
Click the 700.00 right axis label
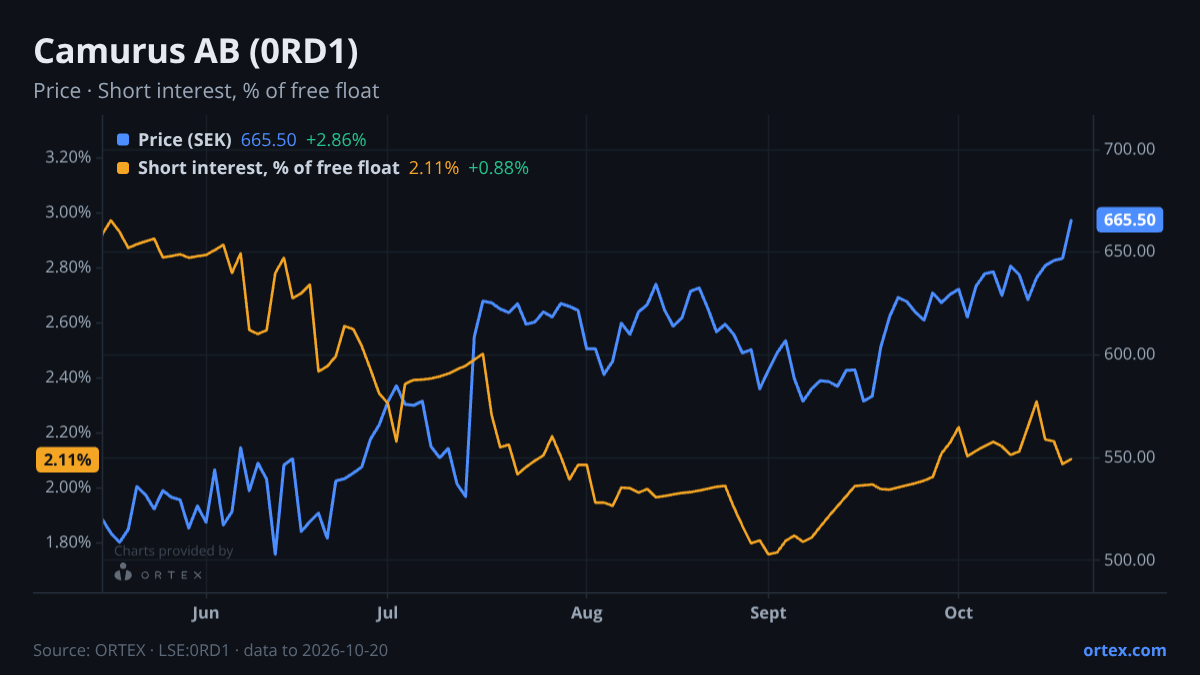pos(1130,149)
